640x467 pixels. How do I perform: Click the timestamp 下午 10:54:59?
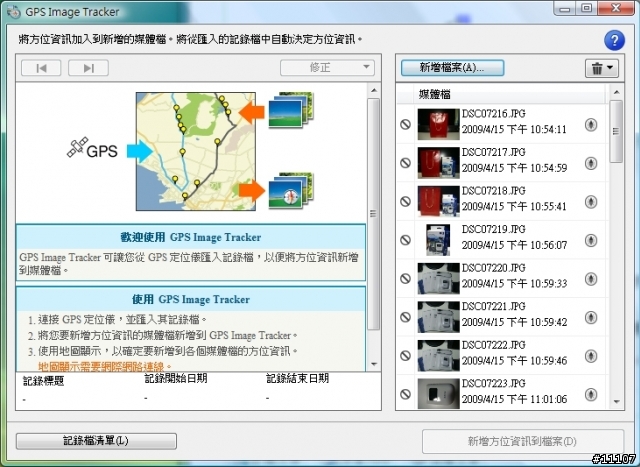click(537, 168)
